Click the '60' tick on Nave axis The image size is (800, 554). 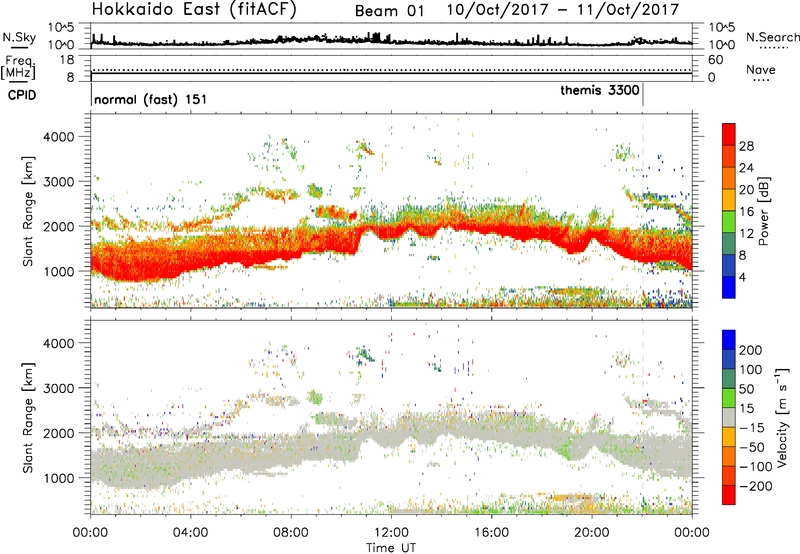(x=715, y=60)
